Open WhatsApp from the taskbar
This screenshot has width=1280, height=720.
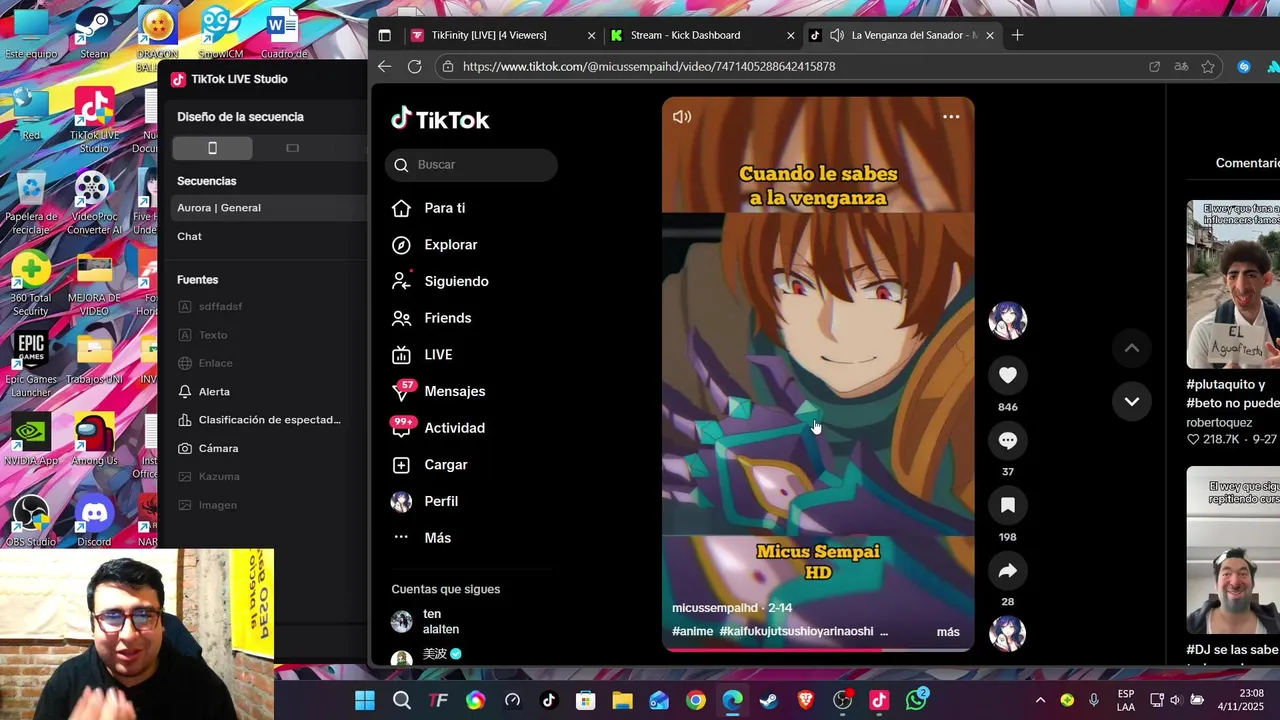pos(916,700)
